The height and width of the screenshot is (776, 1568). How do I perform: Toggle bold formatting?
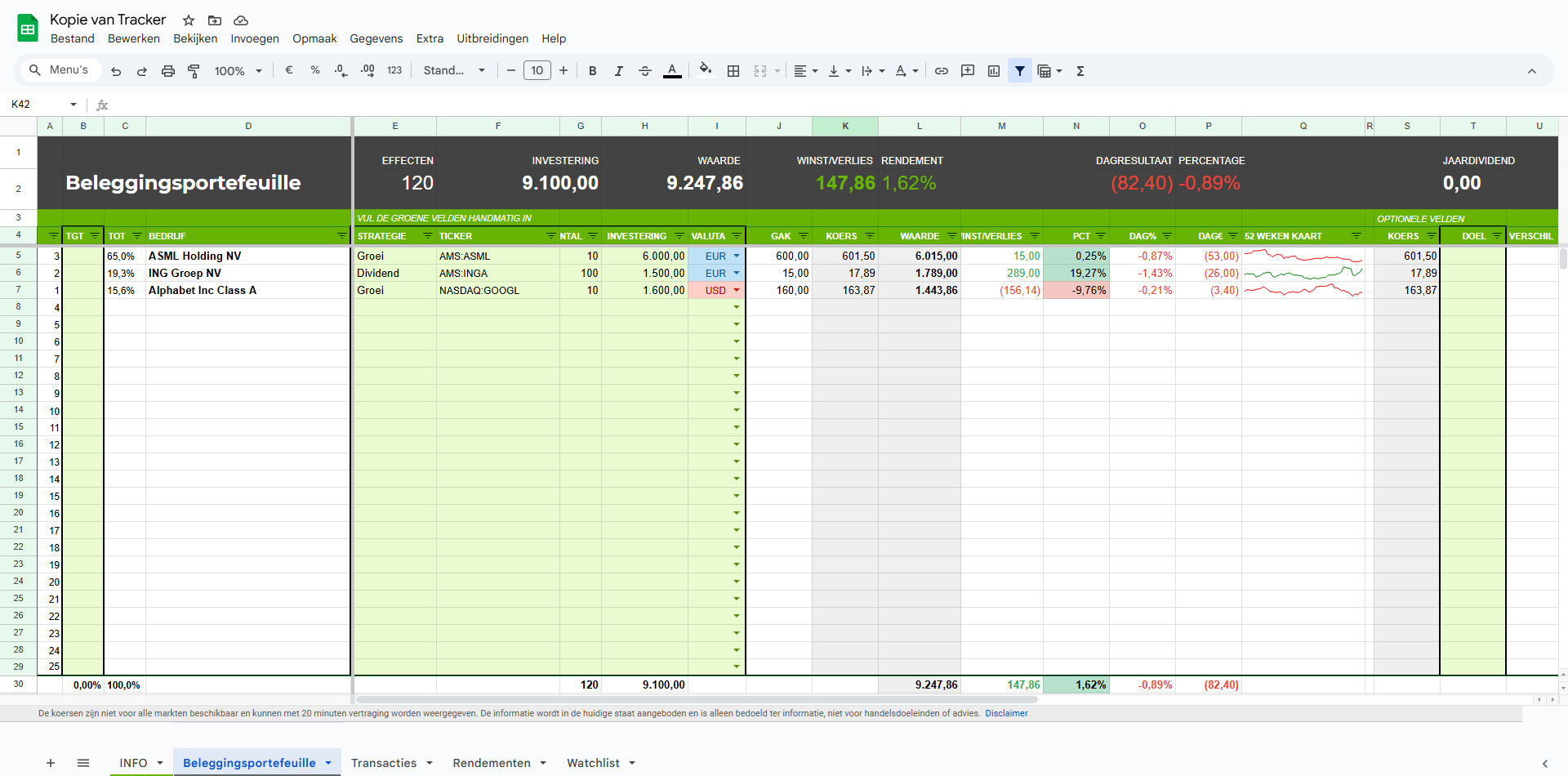pyautogui.click(x=593, y=71)
